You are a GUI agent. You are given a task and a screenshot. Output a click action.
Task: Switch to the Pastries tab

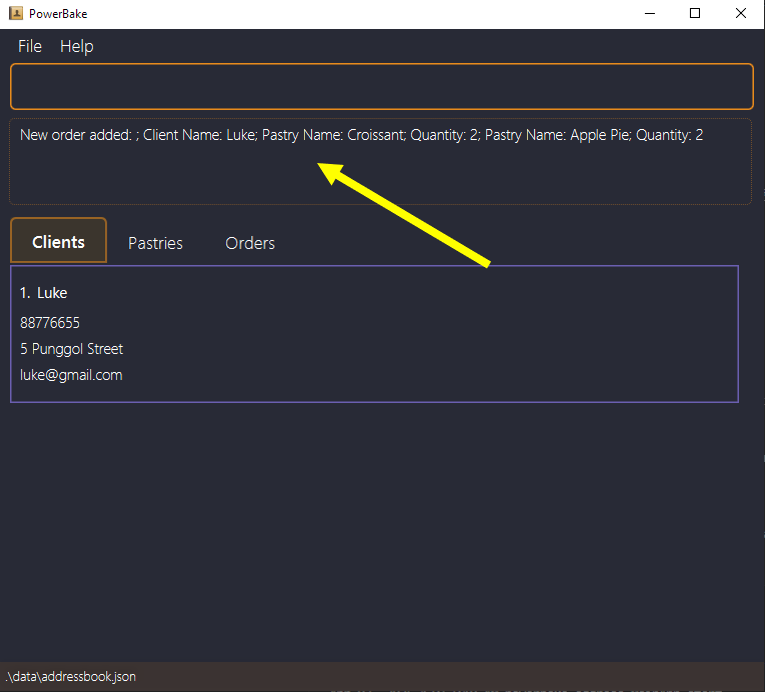(155, 243)
